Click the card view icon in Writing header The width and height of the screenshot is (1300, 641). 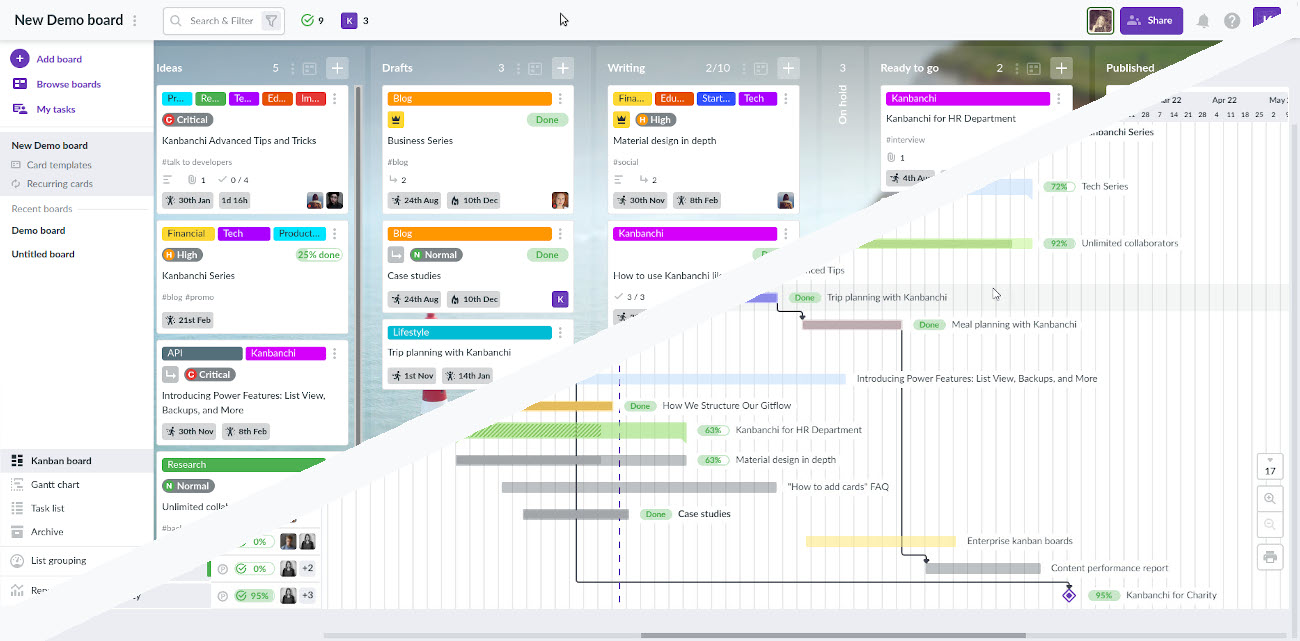(761, 68)
